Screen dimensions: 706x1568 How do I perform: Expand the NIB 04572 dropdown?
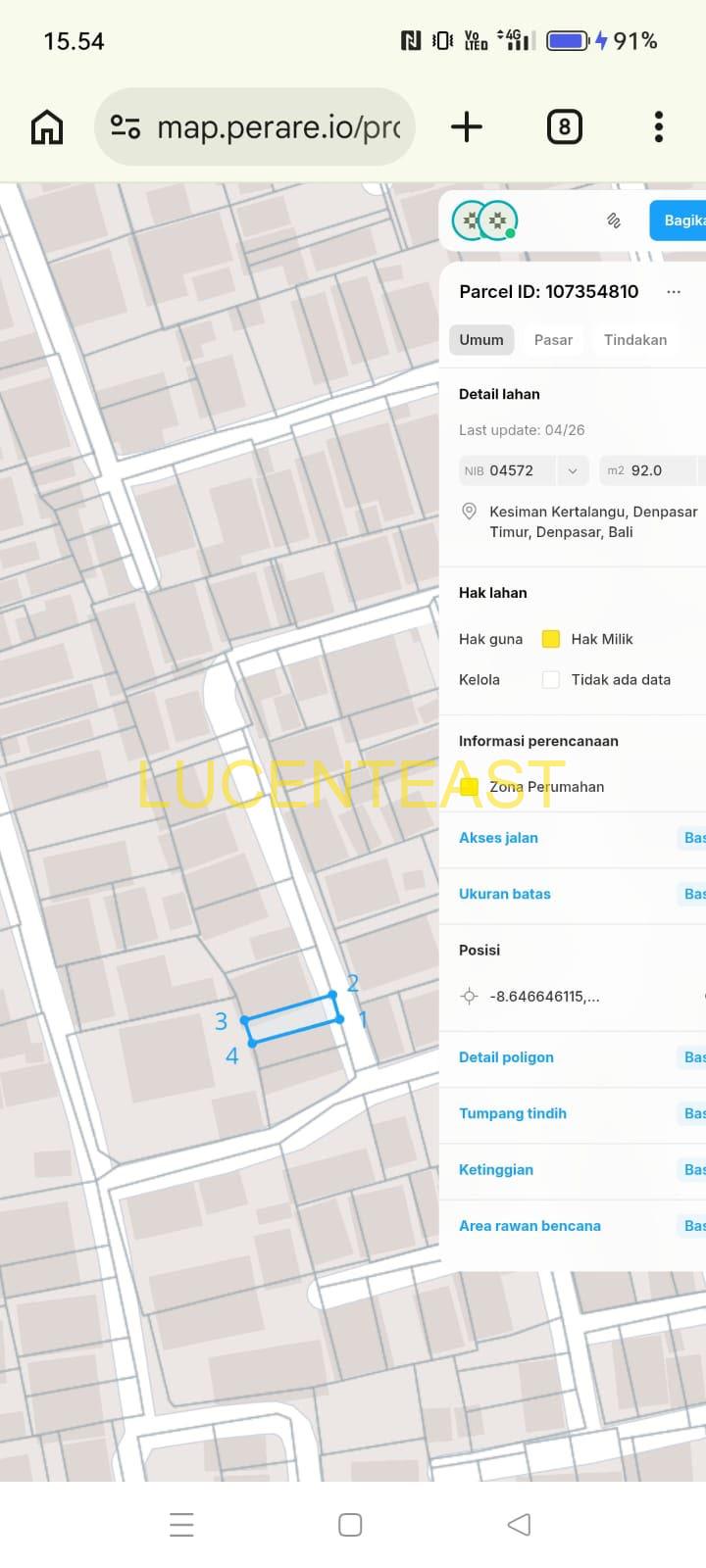[573, 470]
